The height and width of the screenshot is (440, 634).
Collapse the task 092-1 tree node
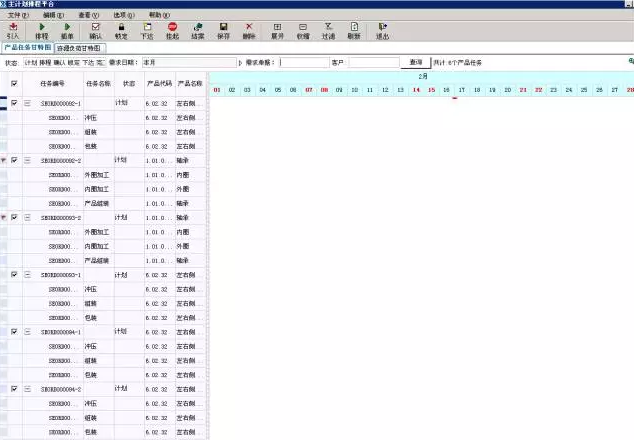pos(27,104)
